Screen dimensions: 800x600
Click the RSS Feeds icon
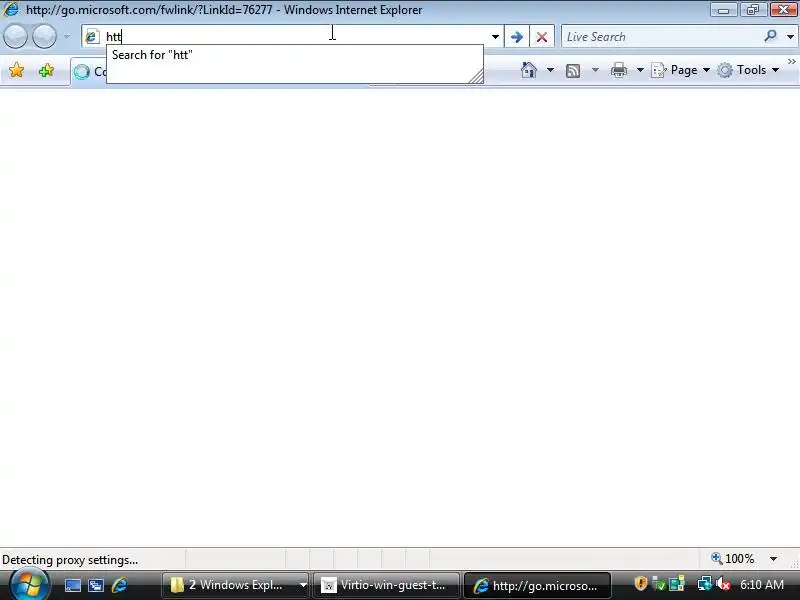point(573,70)
